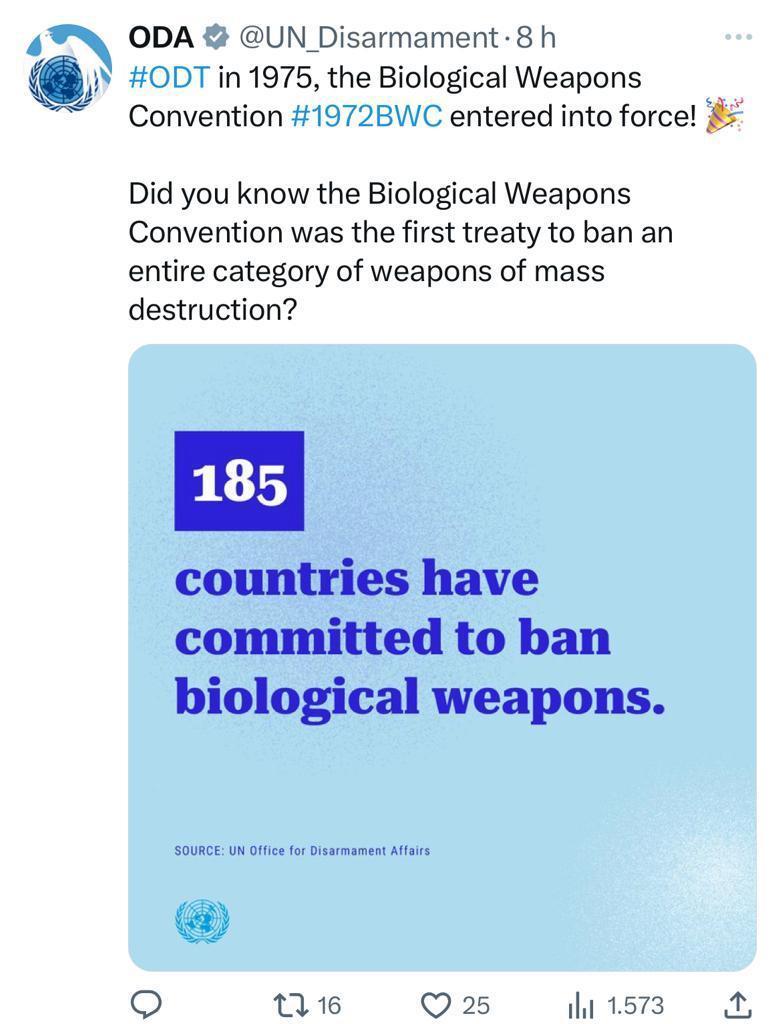Open the three-dot more options menu
The image size is (781, 1024).
pos(738,38)
